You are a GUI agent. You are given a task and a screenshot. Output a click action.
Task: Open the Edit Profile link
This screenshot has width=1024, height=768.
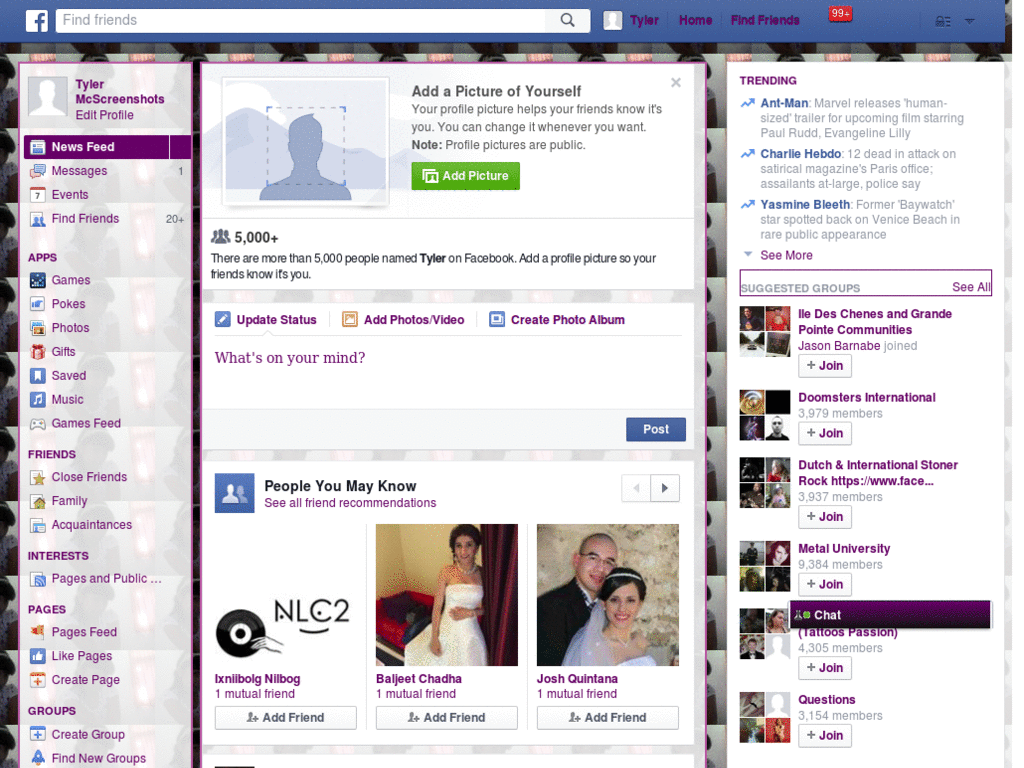[104, 115]
